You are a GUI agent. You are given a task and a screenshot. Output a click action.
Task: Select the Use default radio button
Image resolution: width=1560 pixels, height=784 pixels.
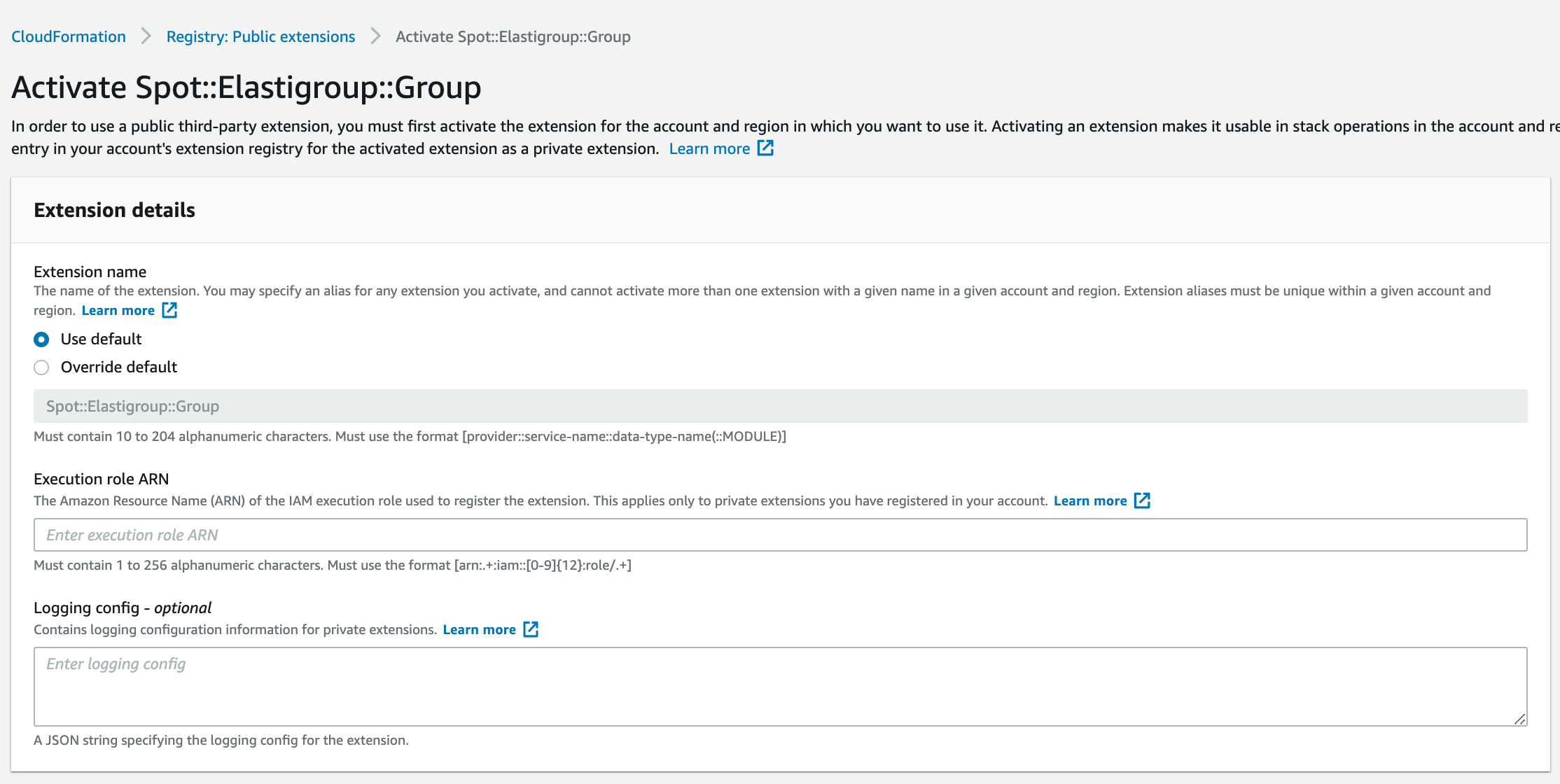coord(42,339)
